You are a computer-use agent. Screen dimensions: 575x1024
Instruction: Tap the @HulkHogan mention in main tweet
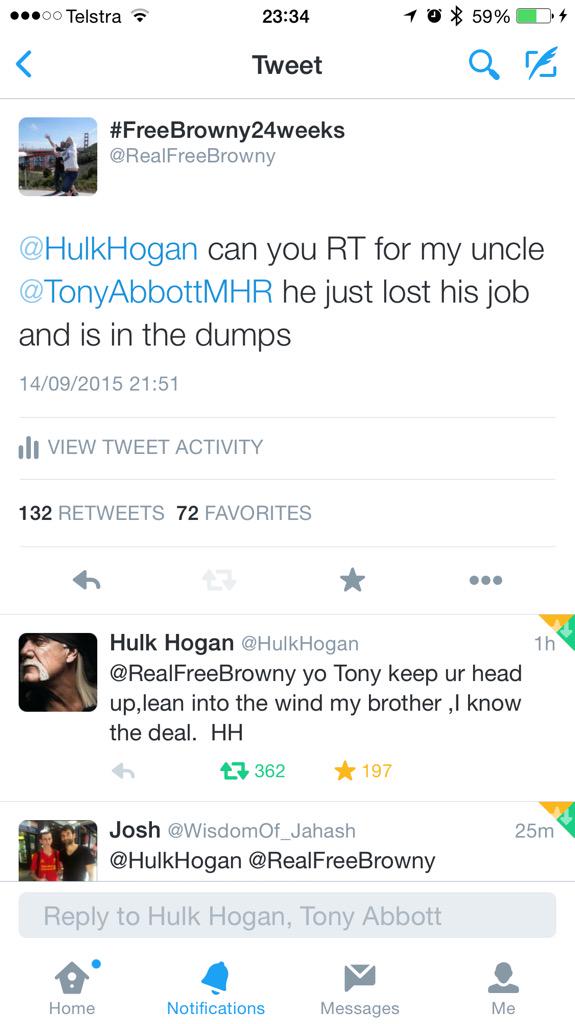tap(108, 249)
